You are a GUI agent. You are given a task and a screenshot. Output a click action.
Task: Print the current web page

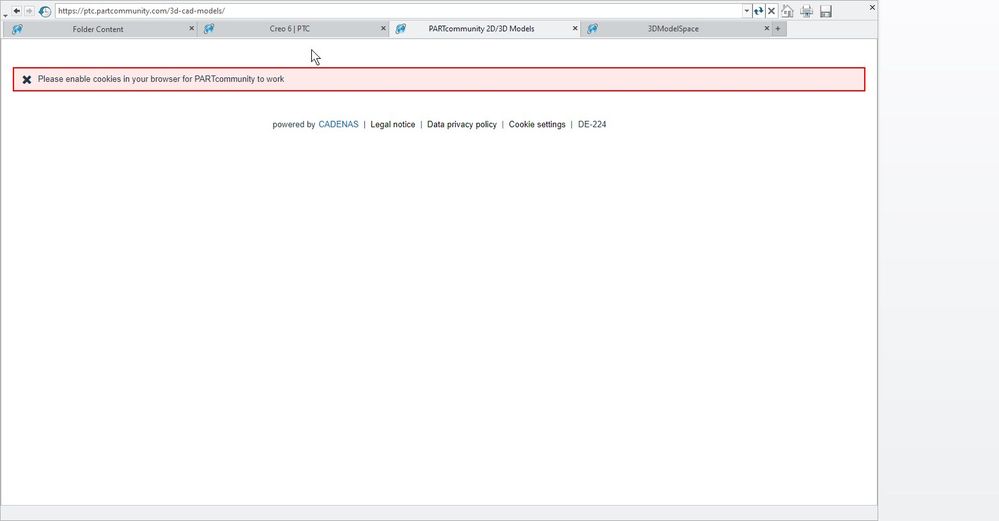pyautogui.click(x=807, y=11)
